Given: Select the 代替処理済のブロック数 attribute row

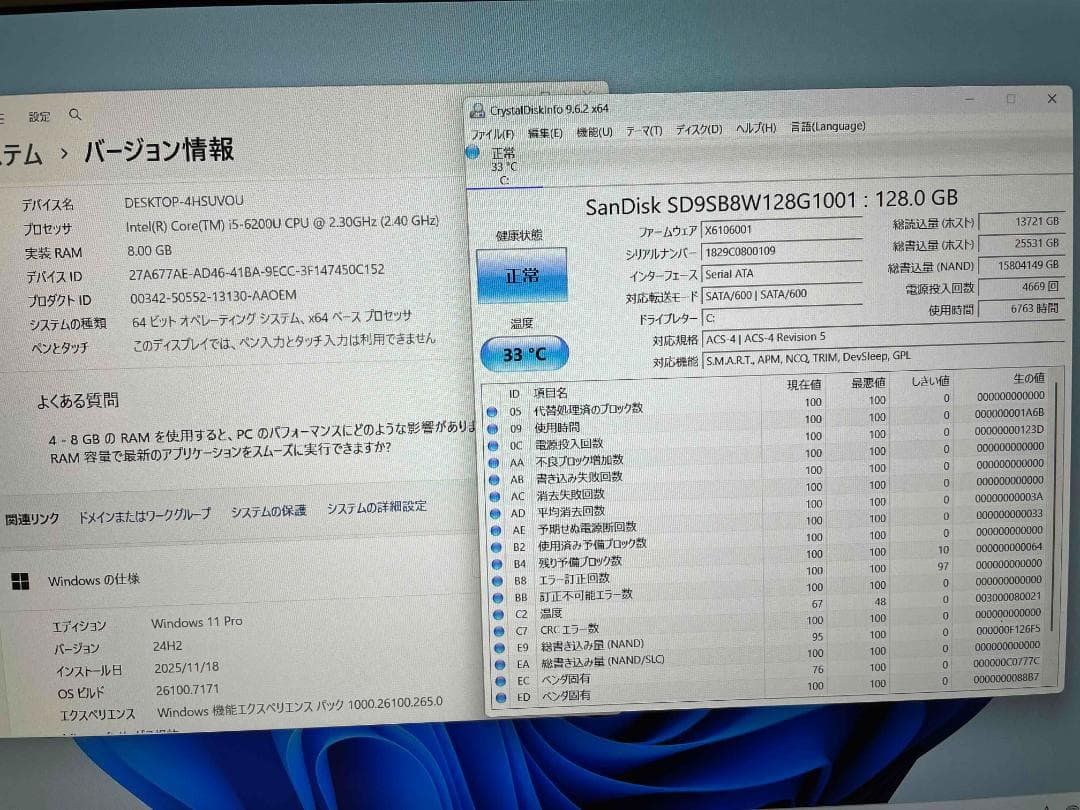Looking at the screenshot, I should coord(766,404).
